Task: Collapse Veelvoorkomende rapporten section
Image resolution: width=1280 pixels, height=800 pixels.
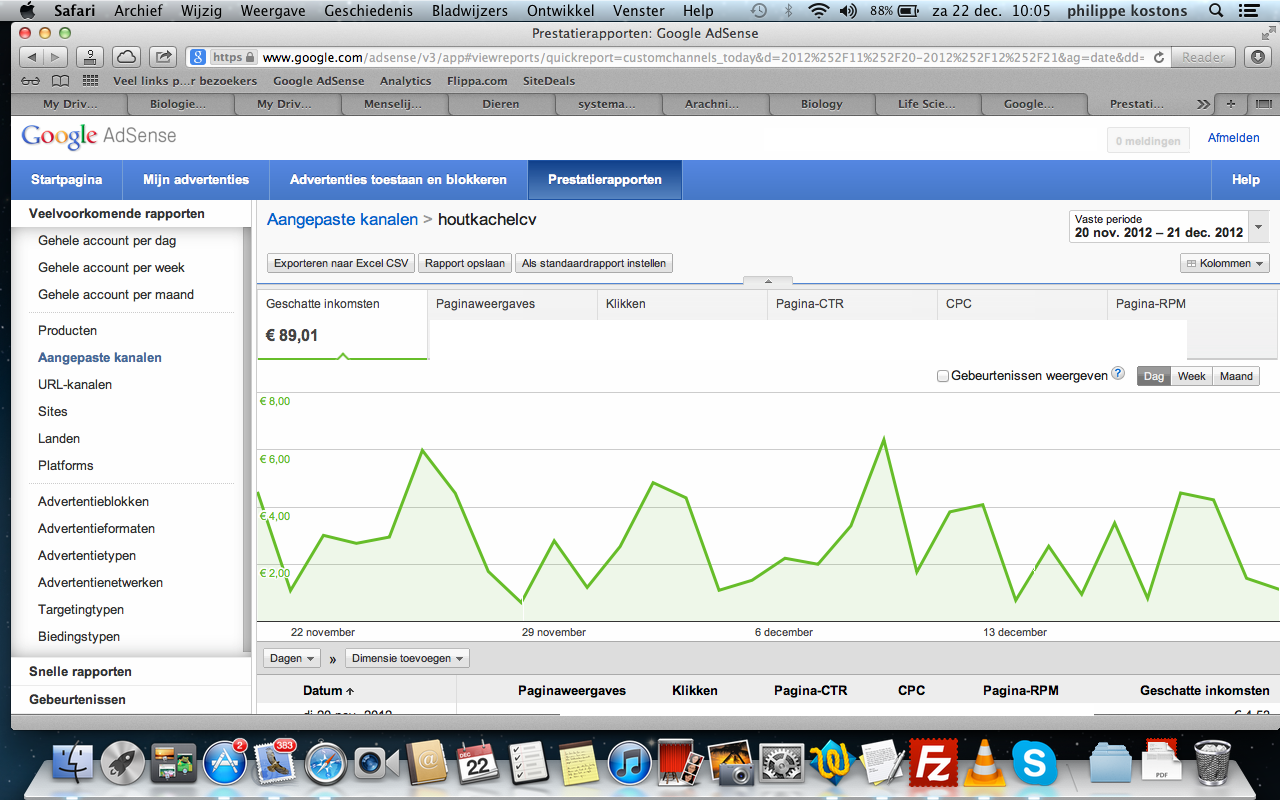Action: pyautogui.click(x=116, y=213)
